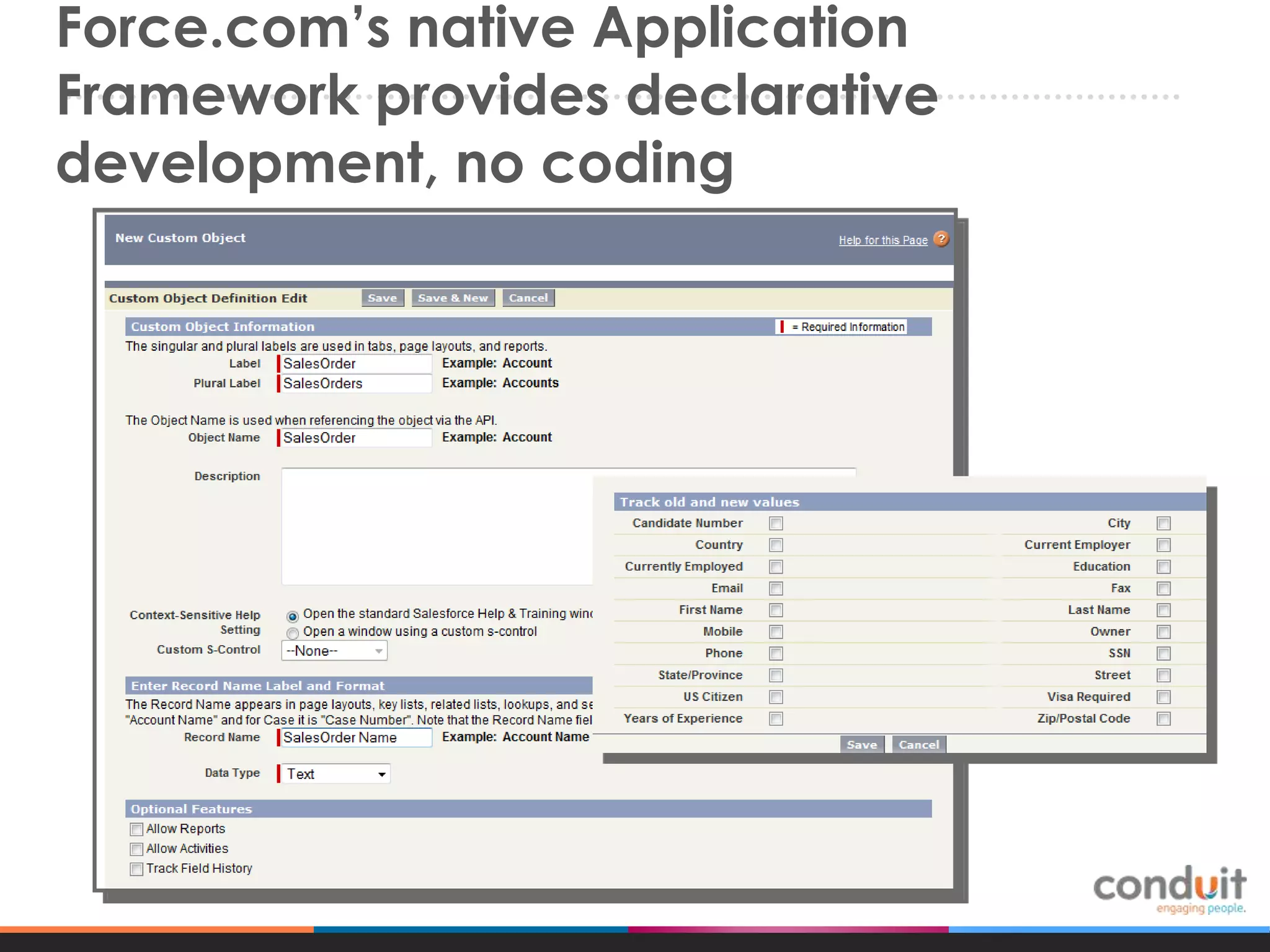Check the State/Province checkbox
1270x952 pixels.
[x=776, y=676]
